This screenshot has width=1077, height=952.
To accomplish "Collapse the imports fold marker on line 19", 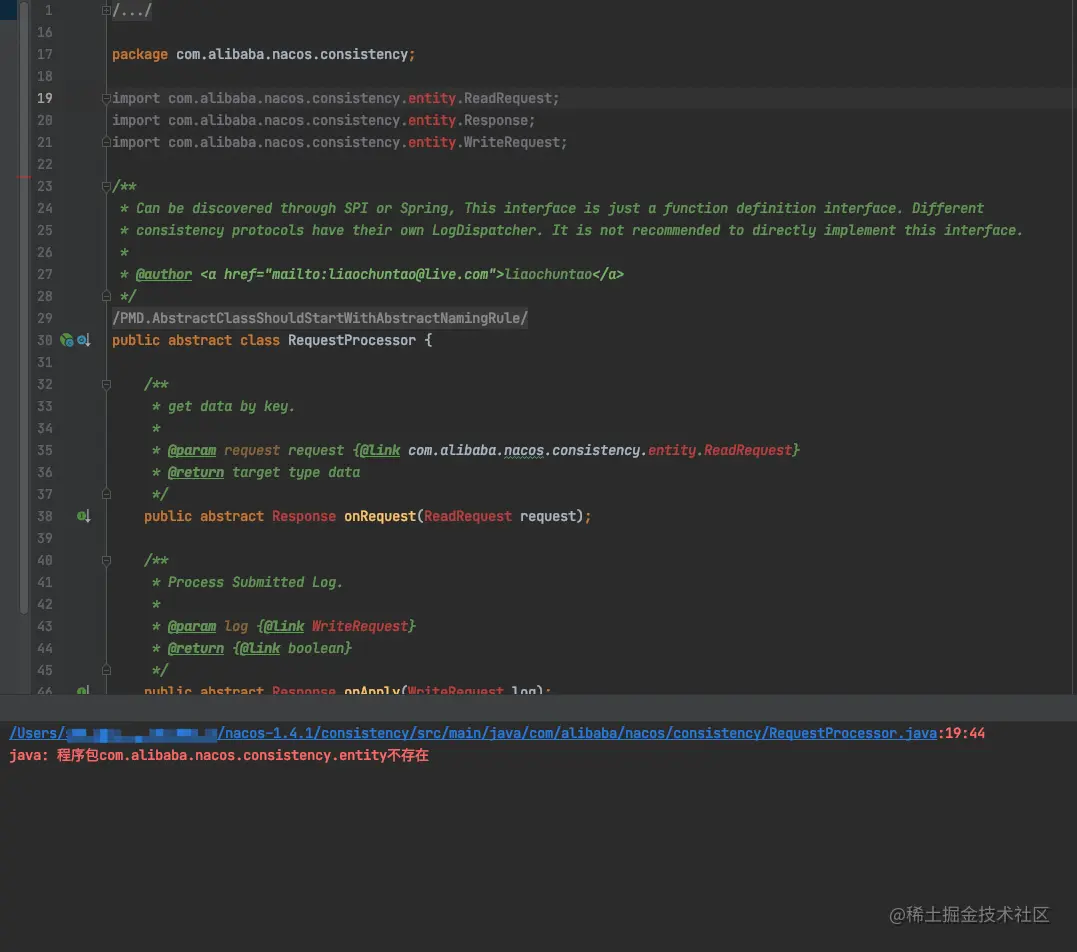I will (106, 98).
